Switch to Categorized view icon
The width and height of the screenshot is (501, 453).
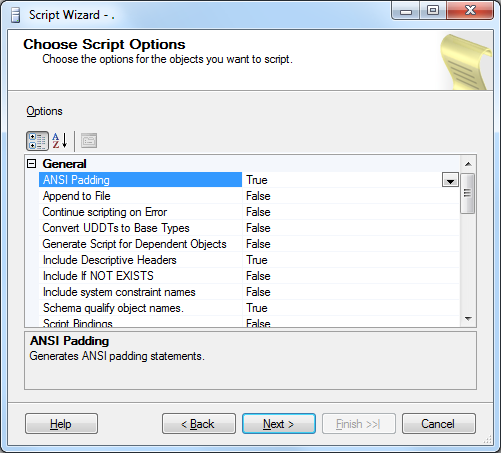(x=37, y=141)
